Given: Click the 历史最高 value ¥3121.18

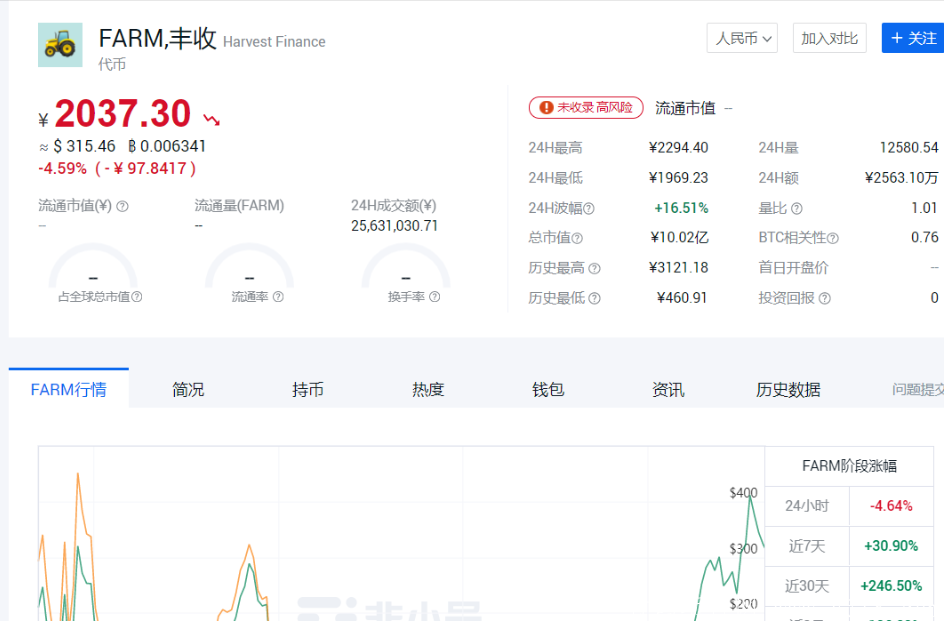Looking at the screenshot, I should [x=678, y=267].
